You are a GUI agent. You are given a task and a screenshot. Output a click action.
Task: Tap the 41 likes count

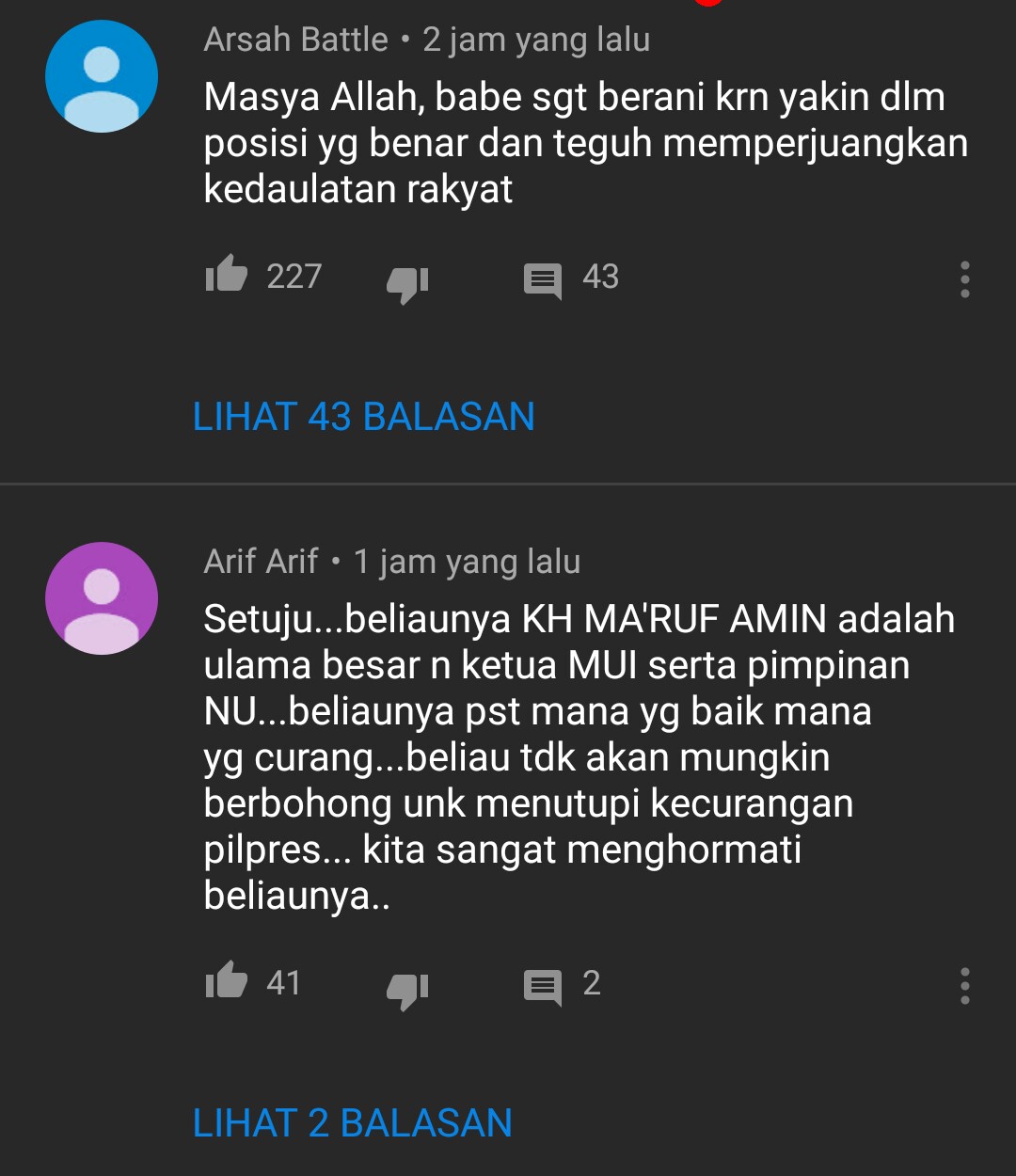[x=283, y=983]
